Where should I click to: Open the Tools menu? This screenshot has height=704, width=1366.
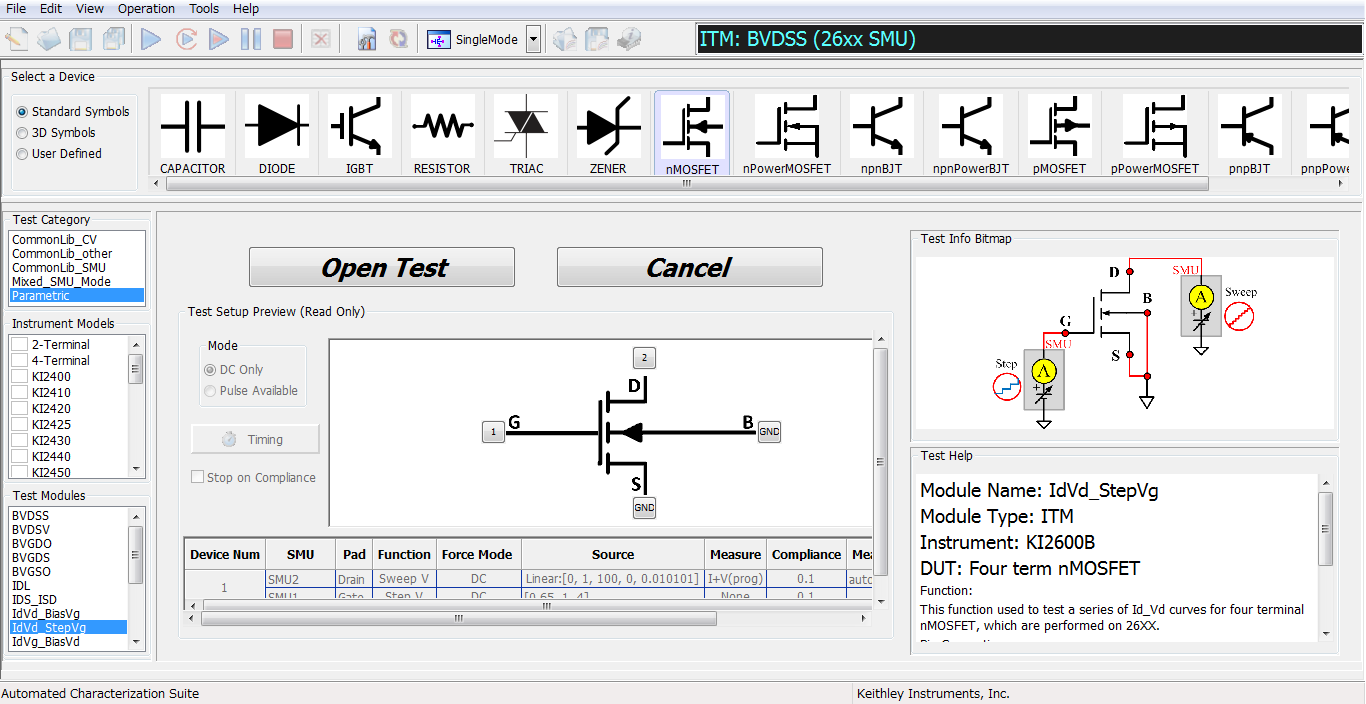204,9
